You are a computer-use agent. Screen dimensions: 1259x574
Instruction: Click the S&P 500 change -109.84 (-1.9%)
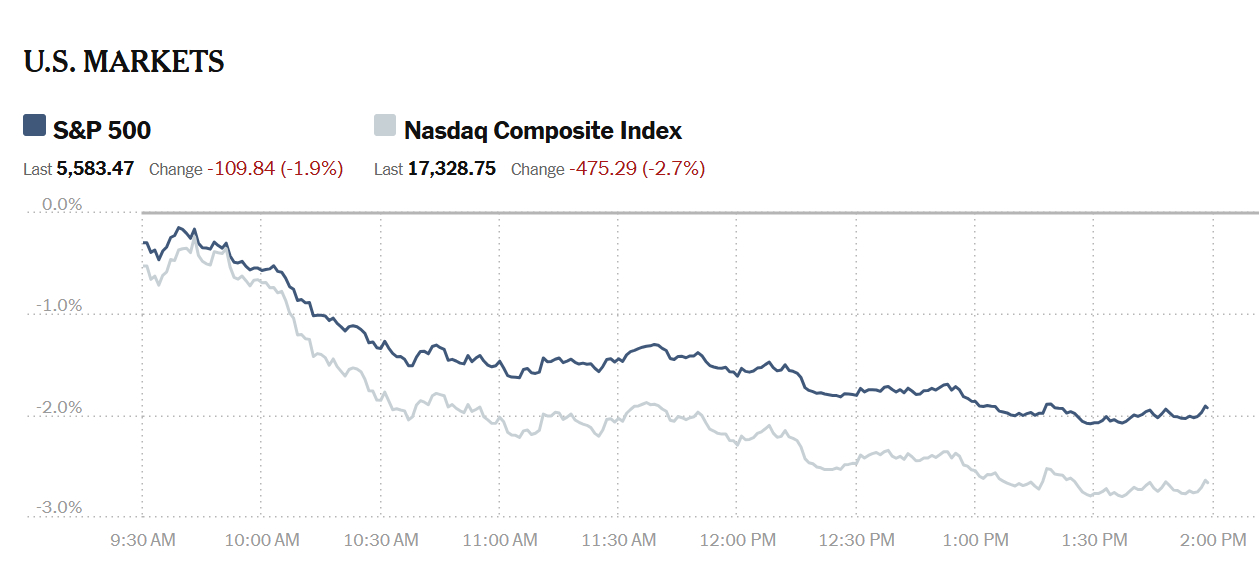(275, 169)
